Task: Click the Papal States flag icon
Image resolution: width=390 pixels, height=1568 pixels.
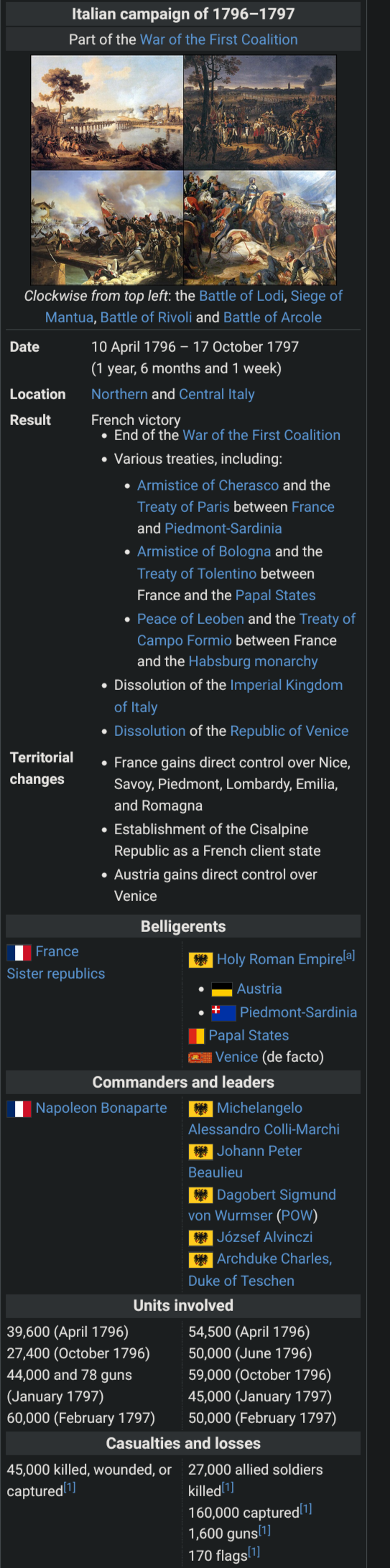Action: [x=196, y=1036]
